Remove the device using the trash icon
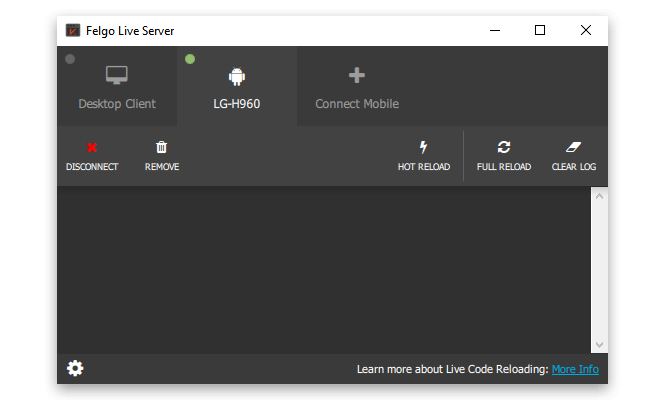The width and height of the screenshot is (665, 400). coord(162,147)
